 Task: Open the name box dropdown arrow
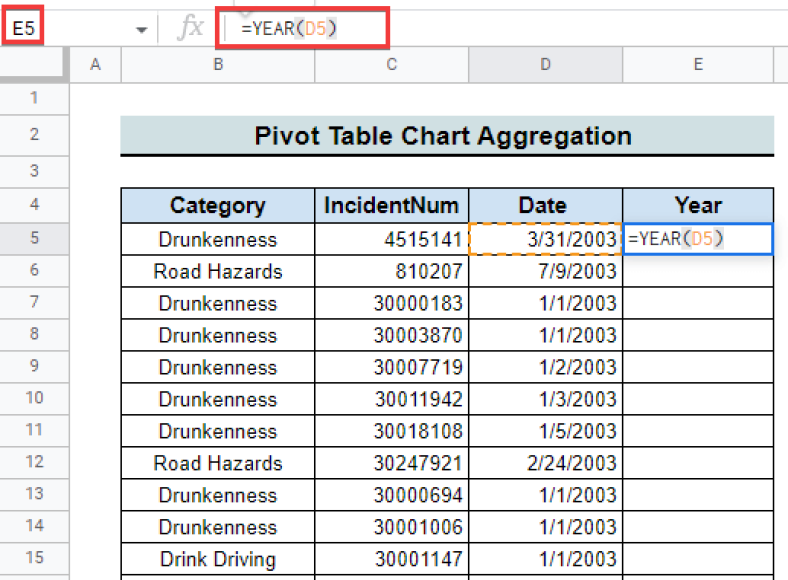(x=142, y=30)
